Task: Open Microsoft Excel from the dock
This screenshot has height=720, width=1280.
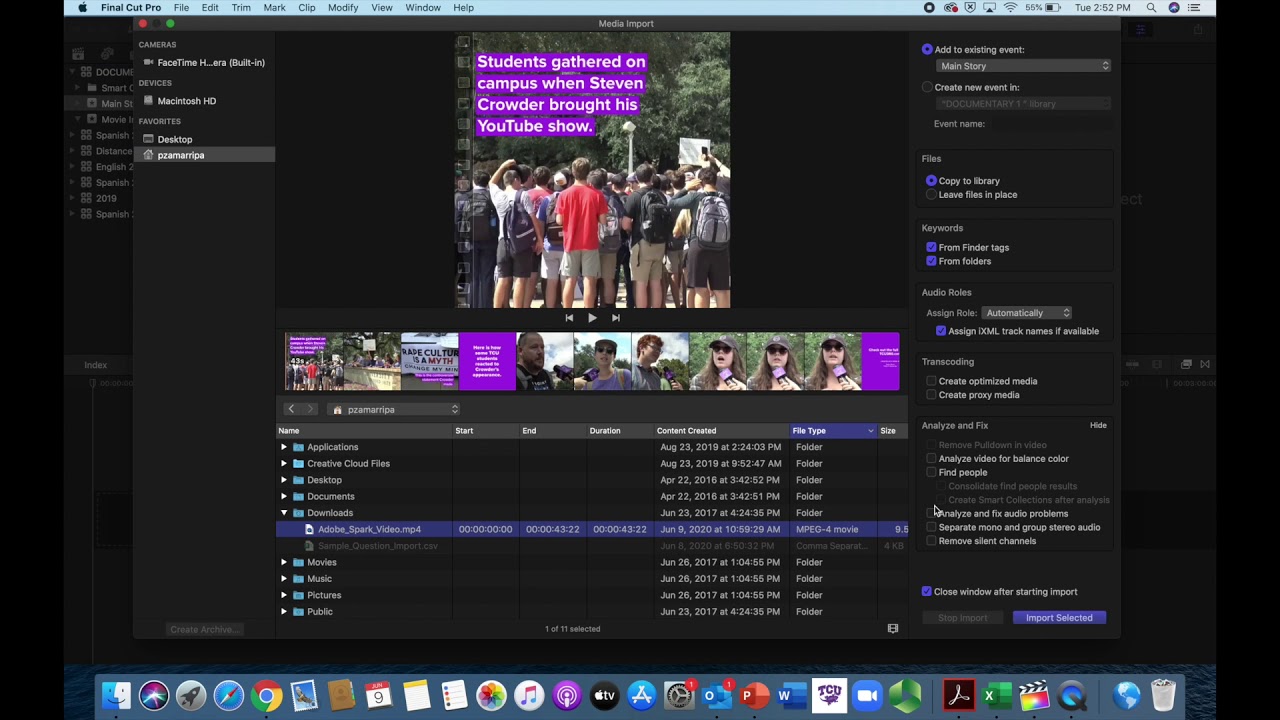Action: (x=995, y=696)
